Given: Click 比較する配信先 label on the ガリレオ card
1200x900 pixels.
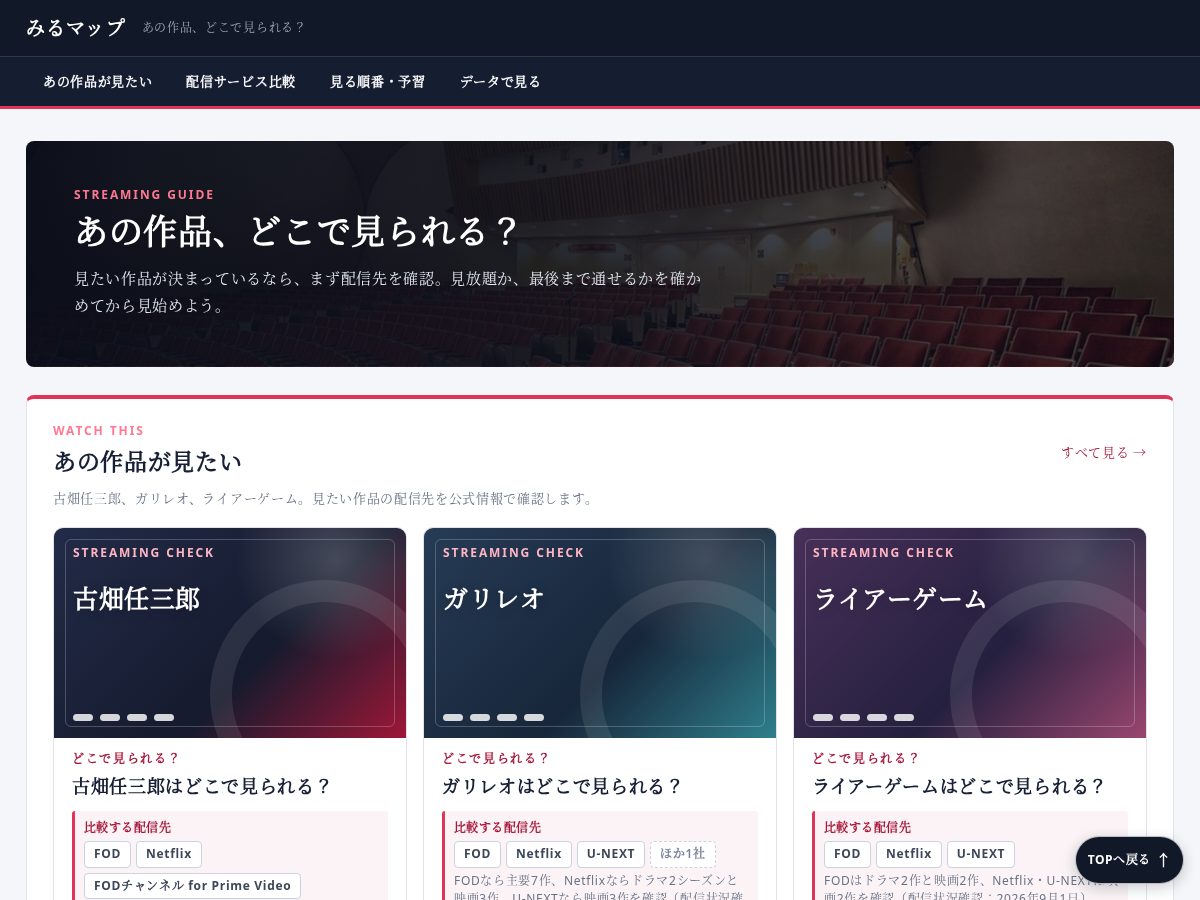Looking at the screenshot, I should [497, 827].
